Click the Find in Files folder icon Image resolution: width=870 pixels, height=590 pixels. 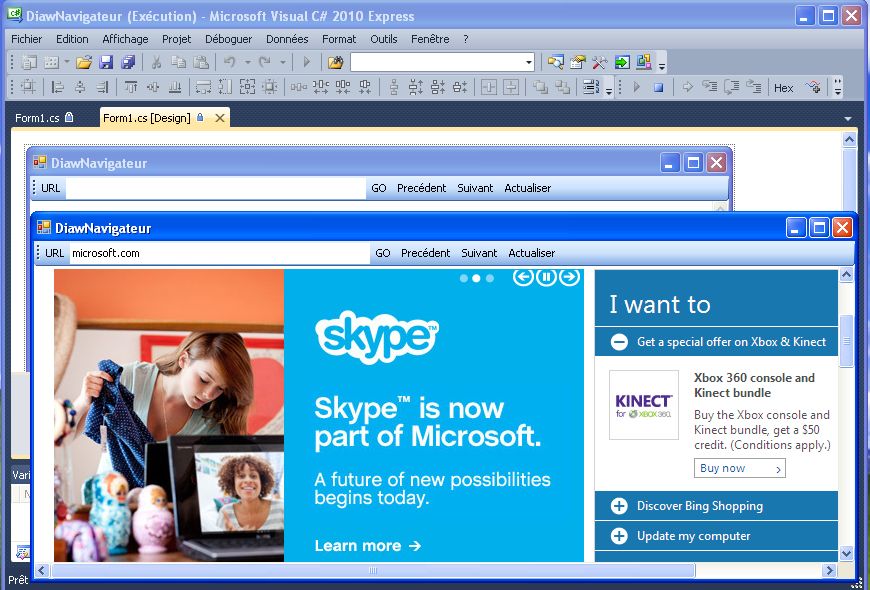(335, 62)
